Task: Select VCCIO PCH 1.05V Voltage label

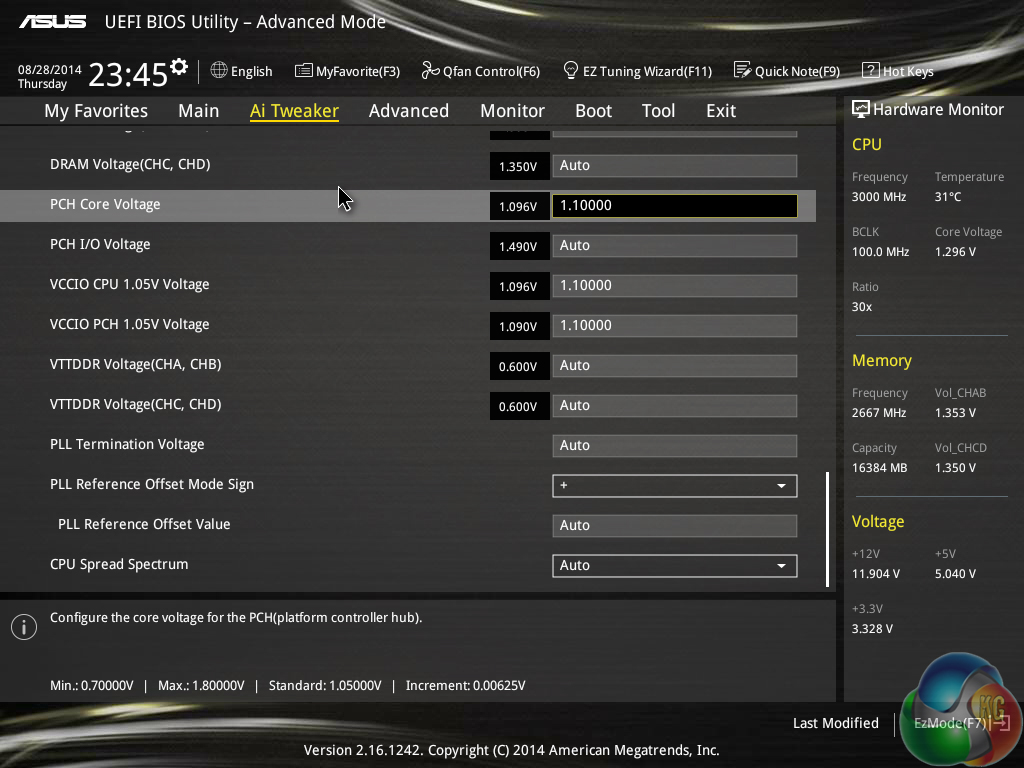Action: (x=130, y=324)
